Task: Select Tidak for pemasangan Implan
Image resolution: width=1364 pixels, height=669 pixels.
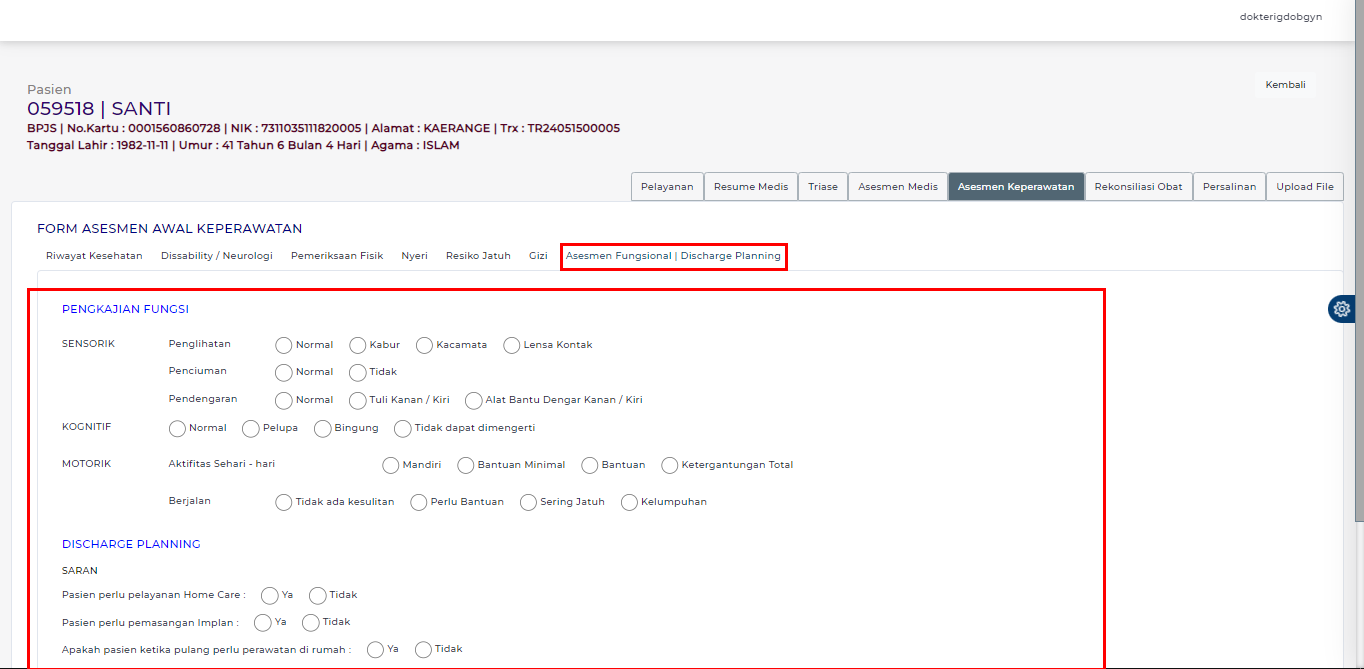Action: [311, 623]
